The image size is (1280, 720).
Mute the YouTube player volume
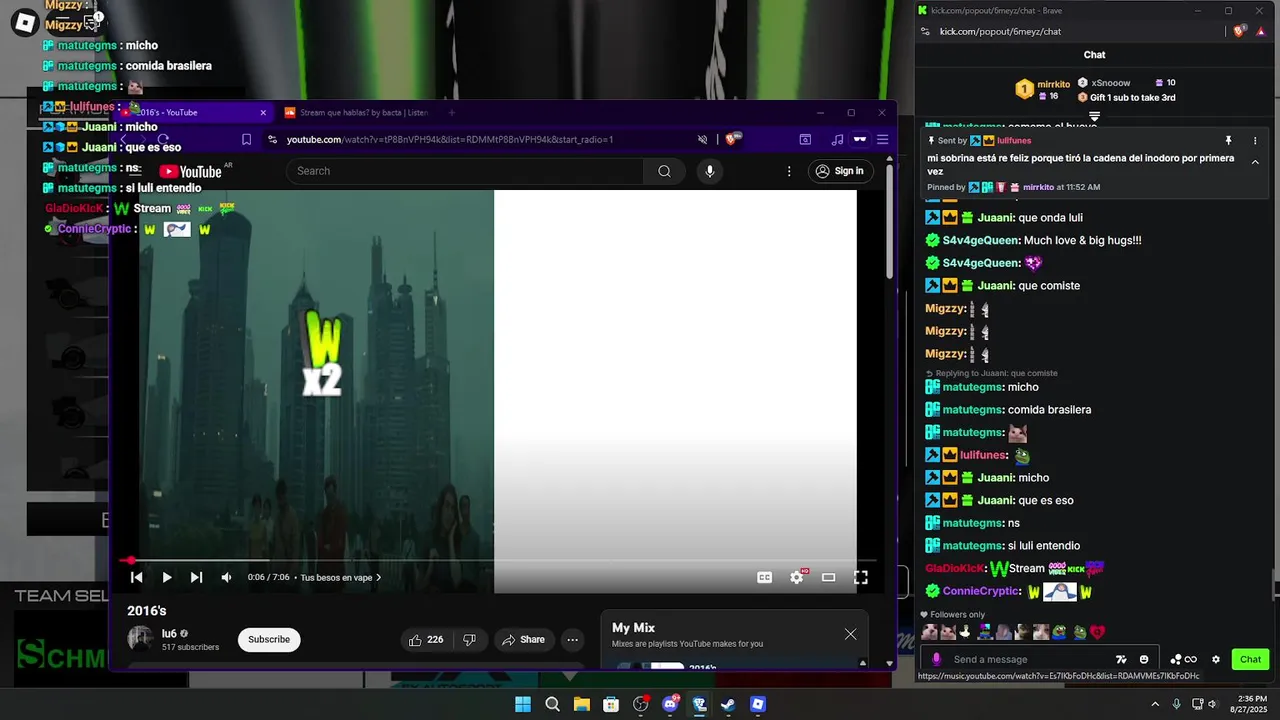coord(226,577)
